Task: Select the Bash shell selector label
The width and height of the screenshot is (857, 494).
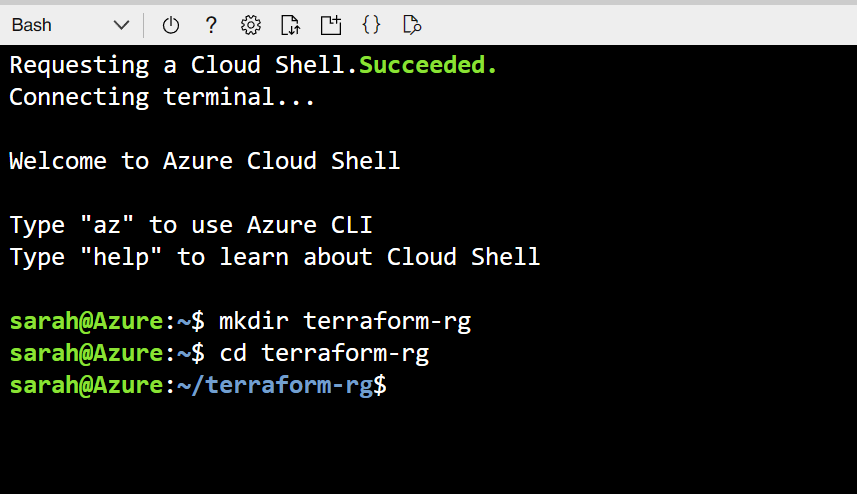Action: 32,25
